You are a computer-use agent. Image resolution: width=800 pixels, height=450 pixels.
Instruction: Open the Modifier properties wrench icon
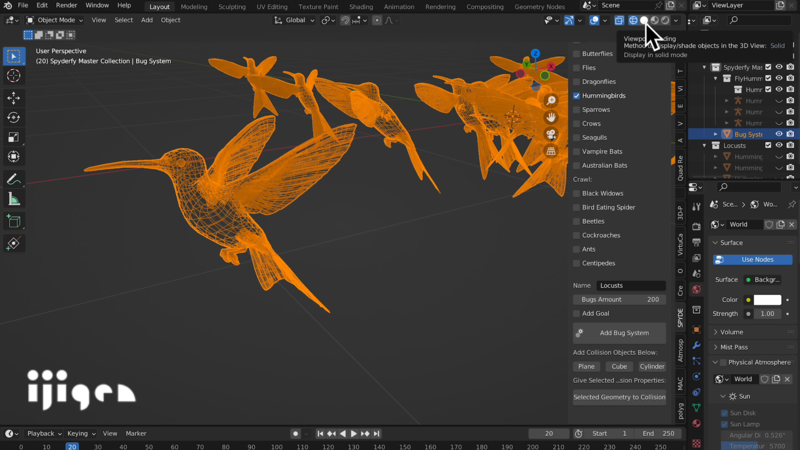pos(696,345)
